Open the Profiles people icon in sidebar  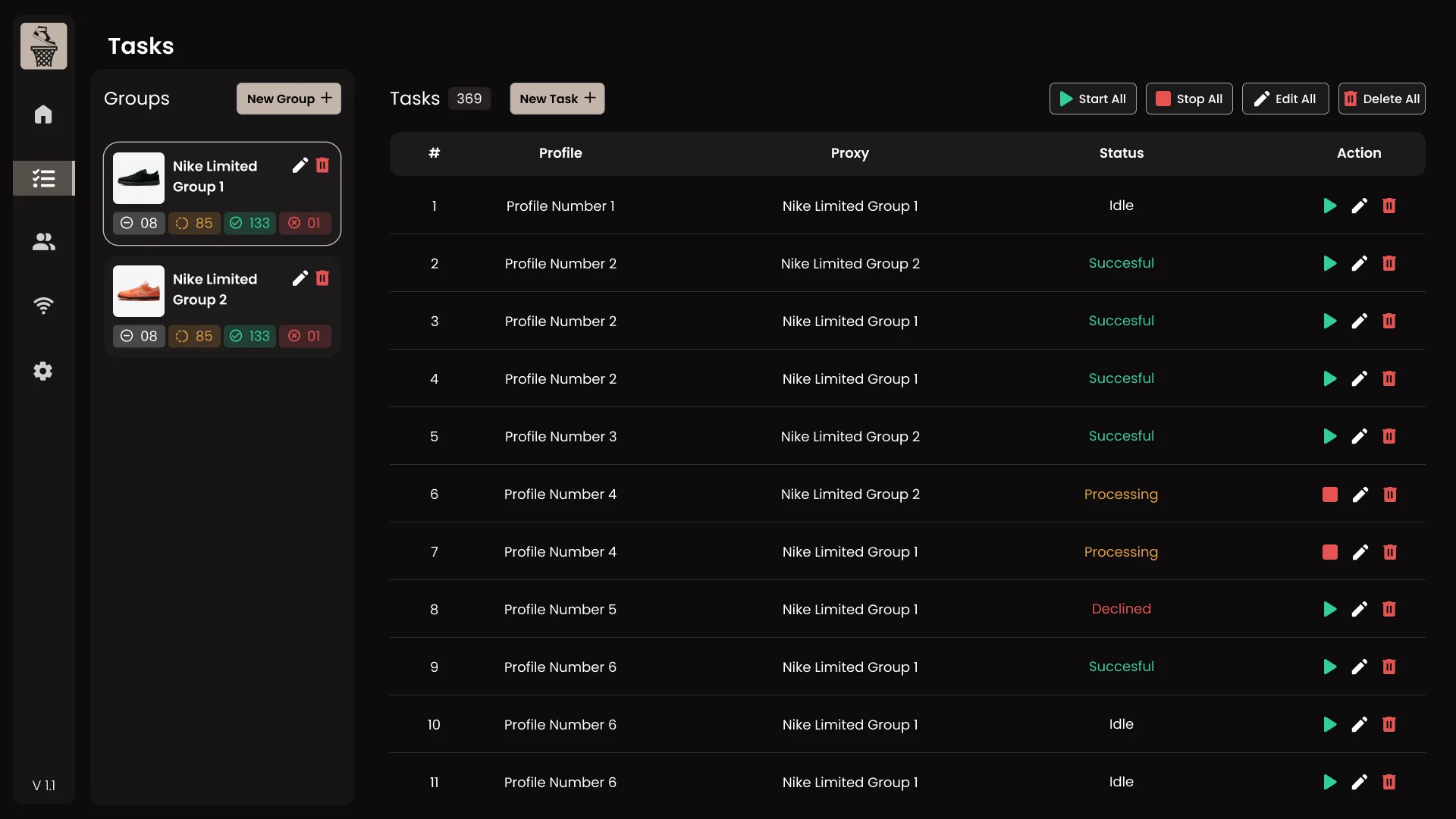coord(43,242)
